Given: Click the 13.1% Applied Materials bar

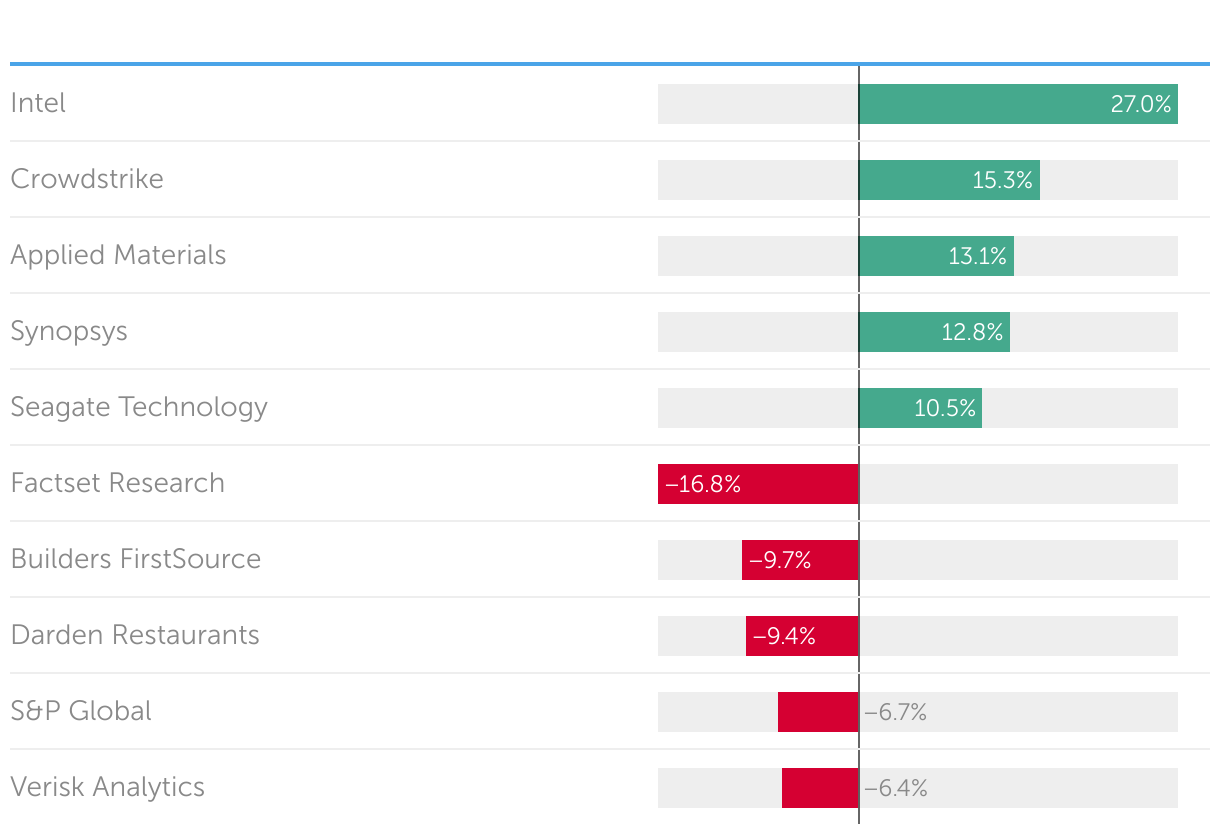Looking at the screenshot, I should (935, 256).
